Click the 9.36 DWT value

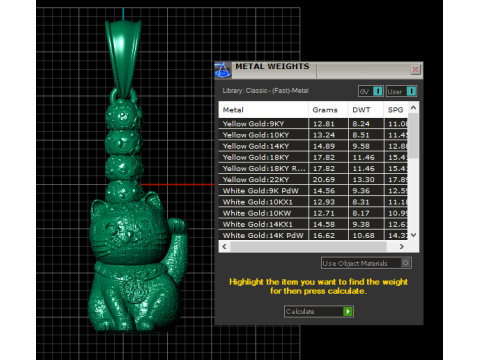(361, 191)
